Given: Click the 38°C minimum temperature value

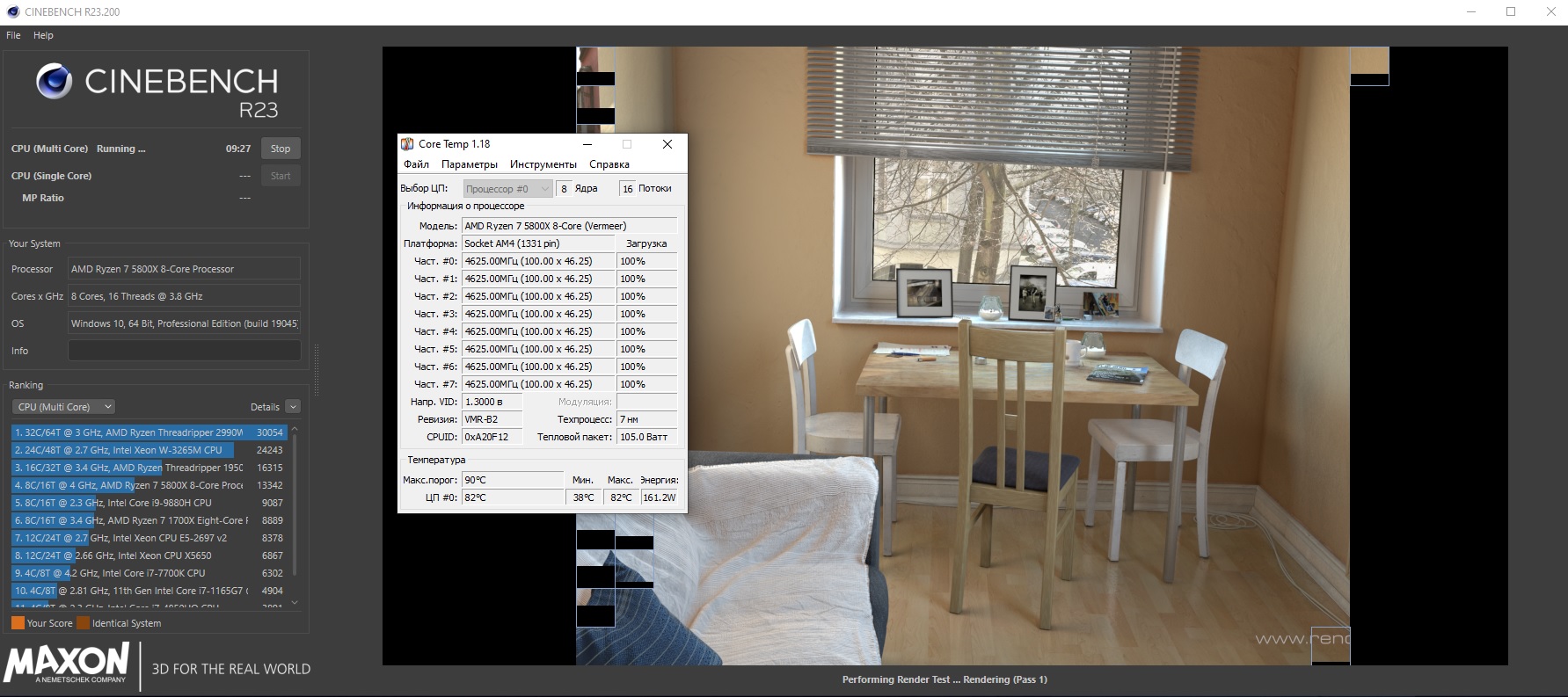Looking at the screenshot, I should (583, 497).
